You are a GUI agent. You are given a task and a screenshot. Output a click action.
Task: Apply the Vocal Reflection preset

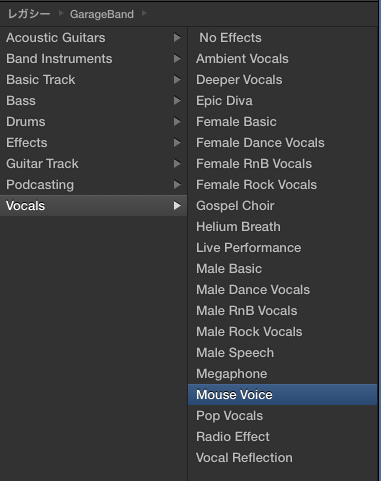(x=283, y=458)
